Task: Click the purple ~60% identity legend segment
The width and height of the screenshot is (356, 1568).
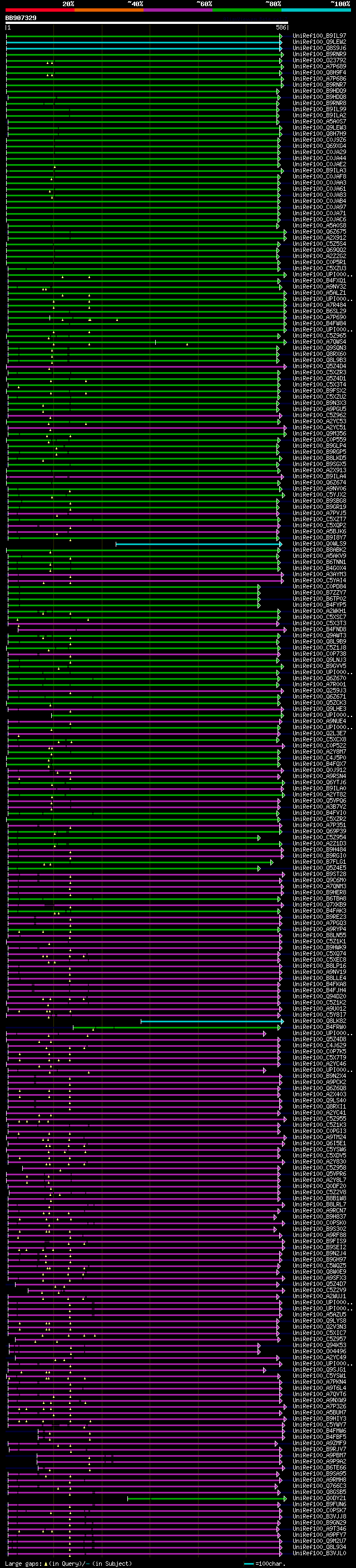Action: click(x=179, y=10)
